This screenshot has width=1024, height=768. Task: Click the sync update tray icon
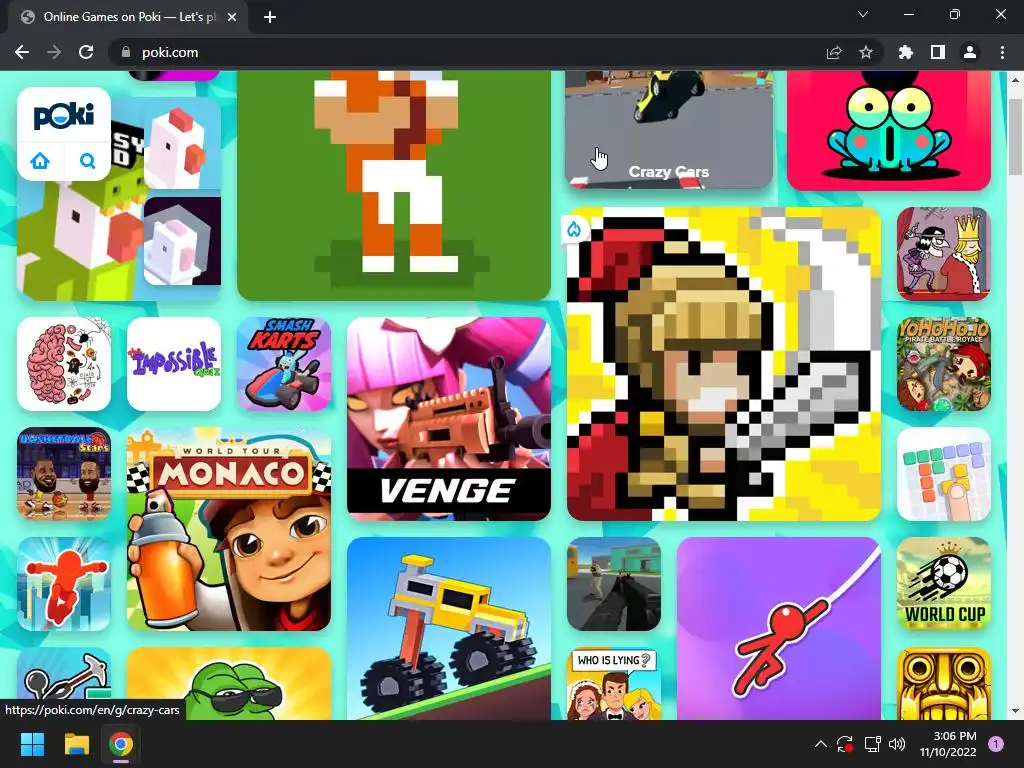(x=845, y=744)
